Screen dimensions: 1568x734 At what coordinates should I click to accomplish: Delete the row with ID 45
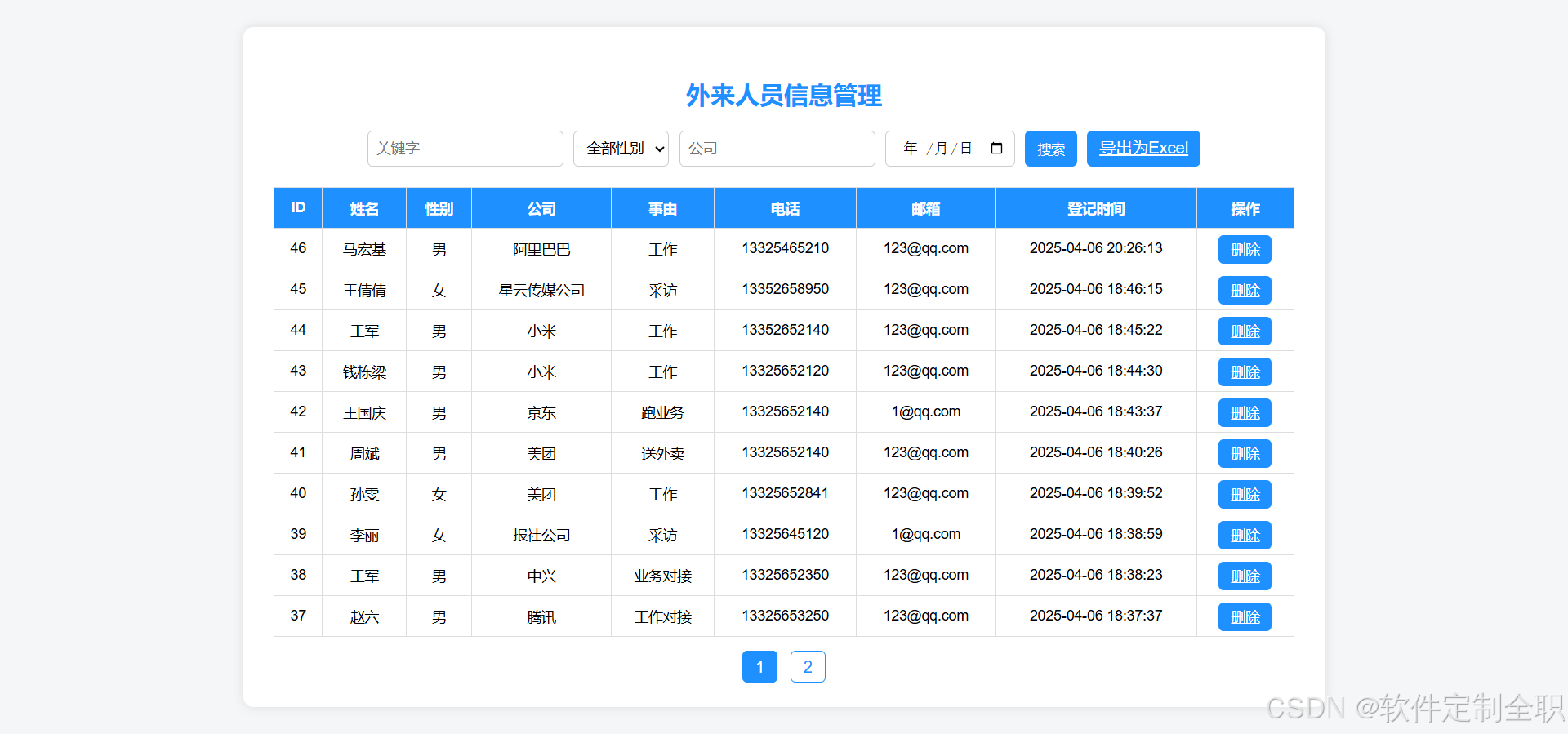pyautogui.click(x=1245, y=291)
